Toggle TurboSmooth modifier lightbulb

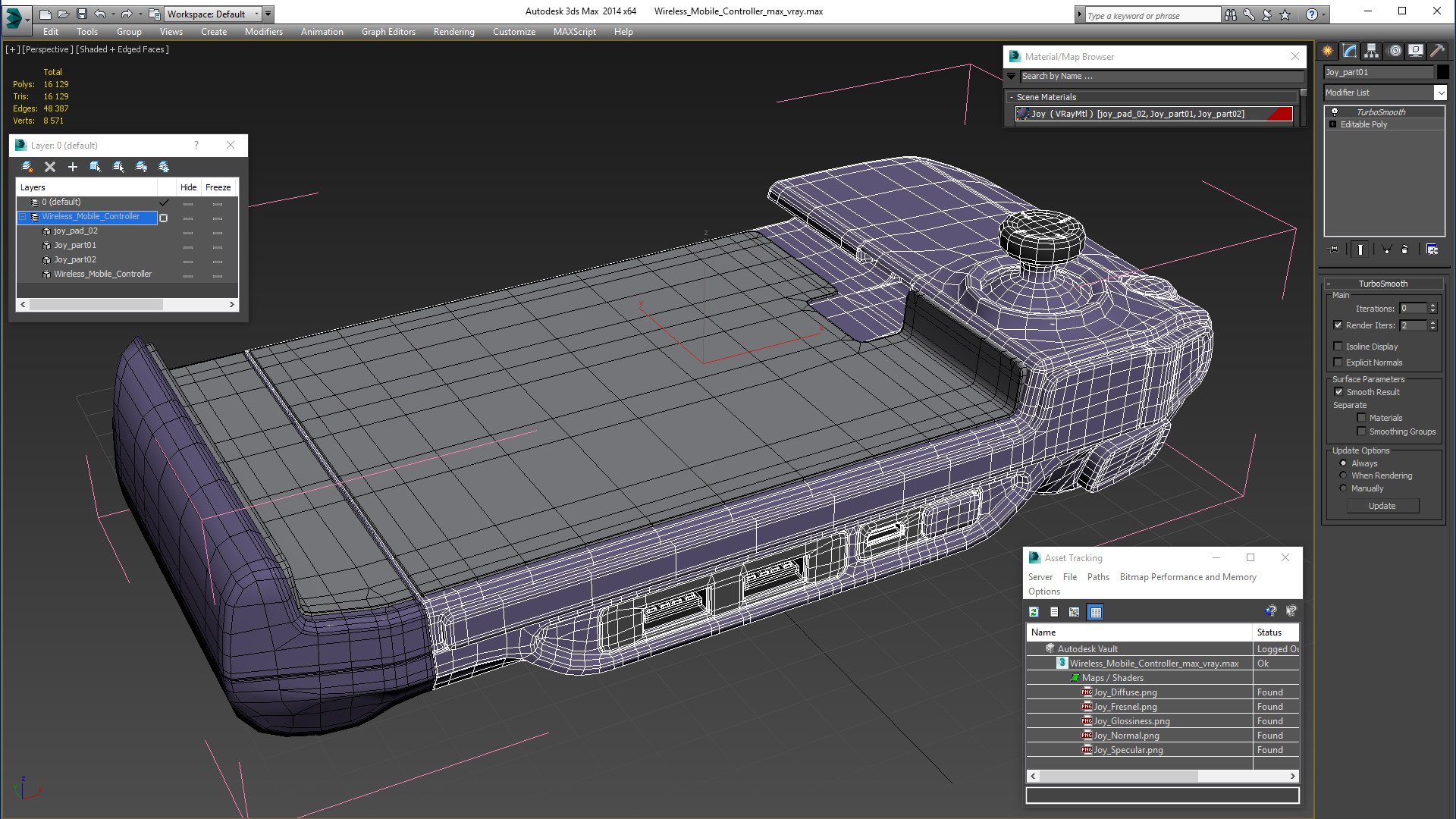click(1335, 112)
